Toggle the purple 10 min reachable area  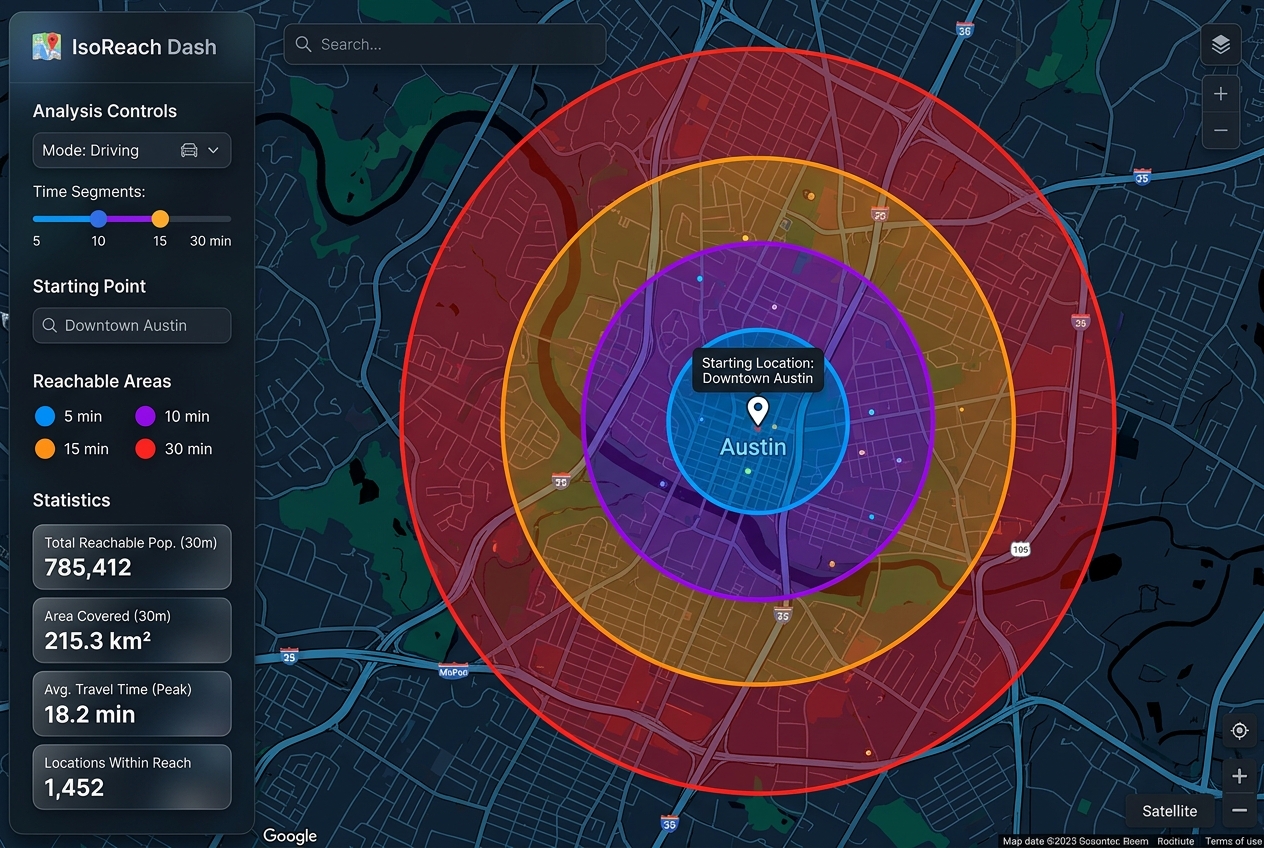pyautogui.click(x=172, y=416)
